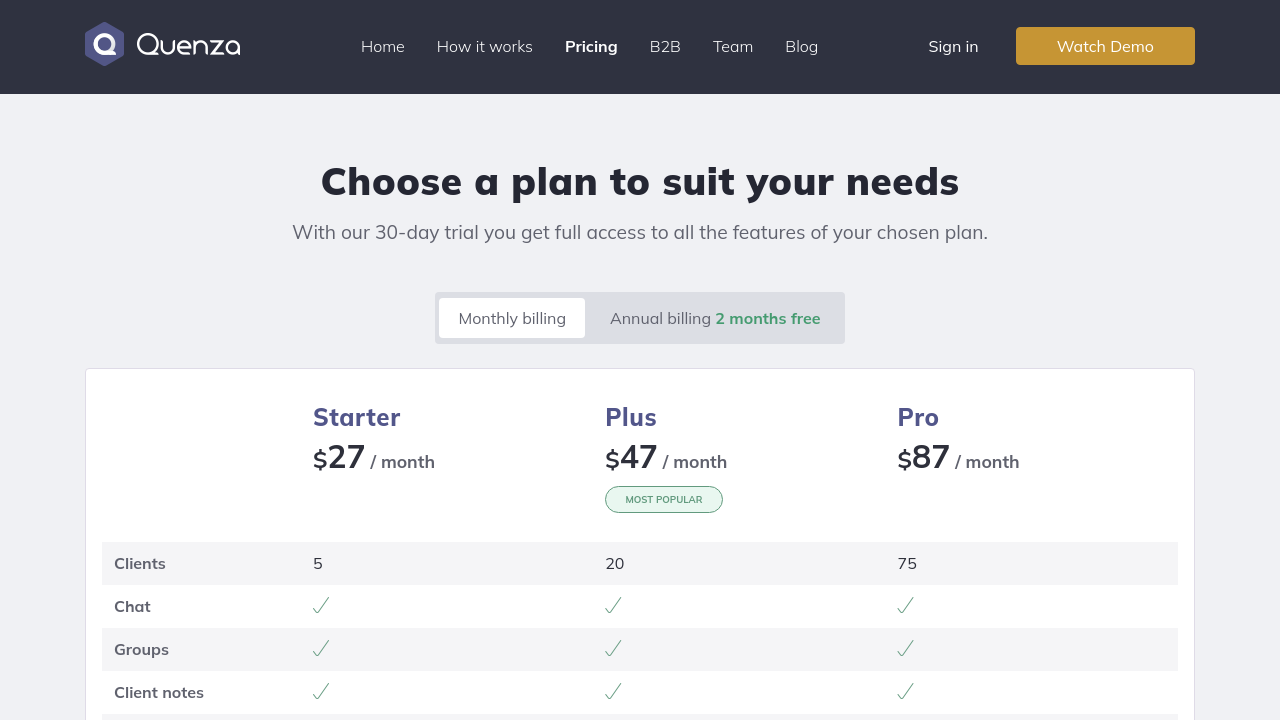Click the Sign in link

[x=953, y=46]
